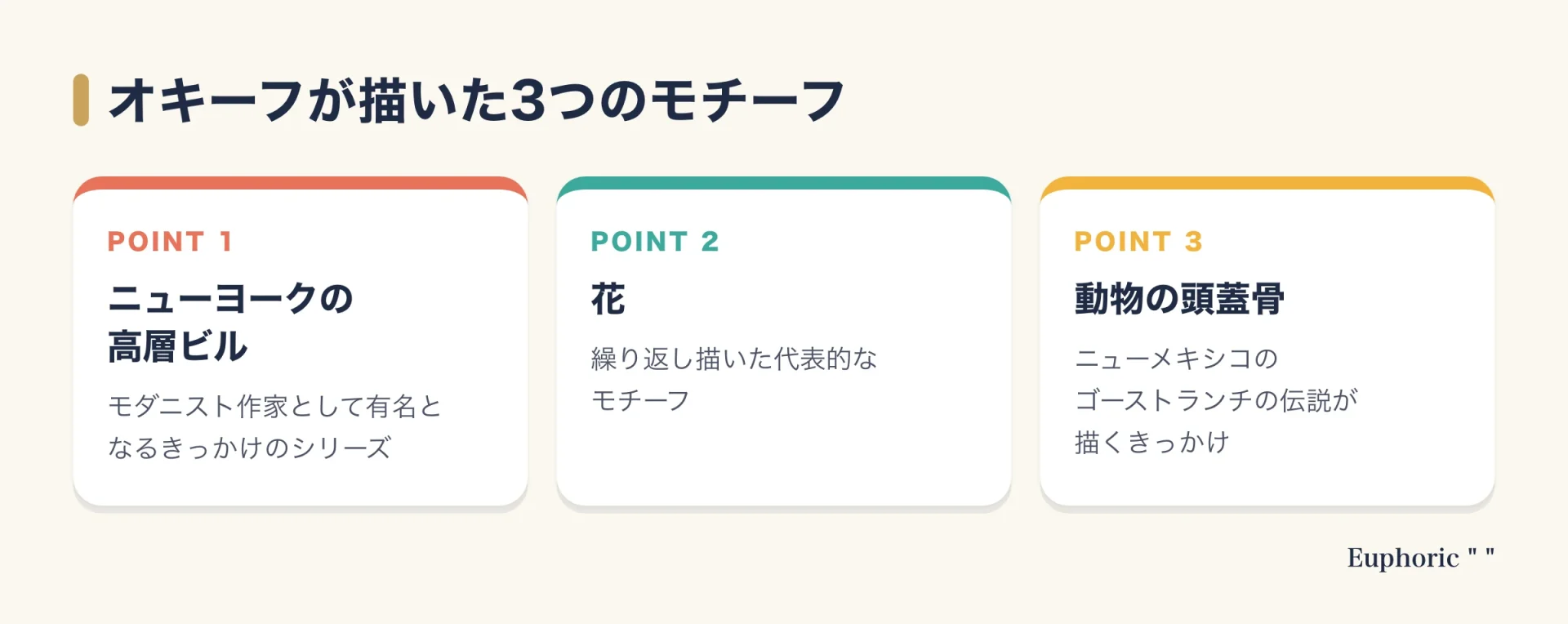
Task: Click the POINT 2 label
Action: click(x=655, y=242)
